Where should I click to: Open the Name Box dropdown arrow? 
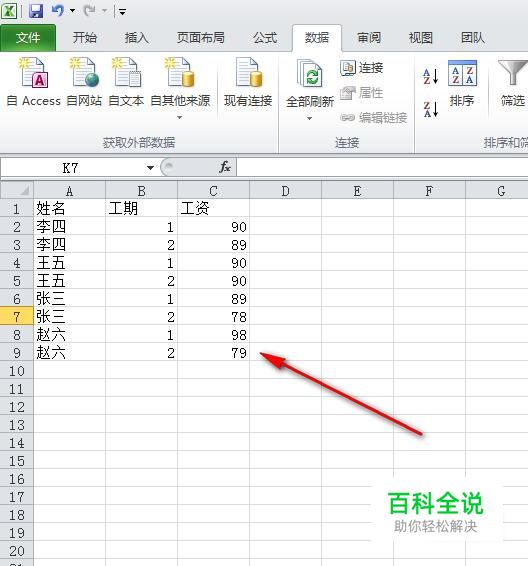[x=150, y=167]
